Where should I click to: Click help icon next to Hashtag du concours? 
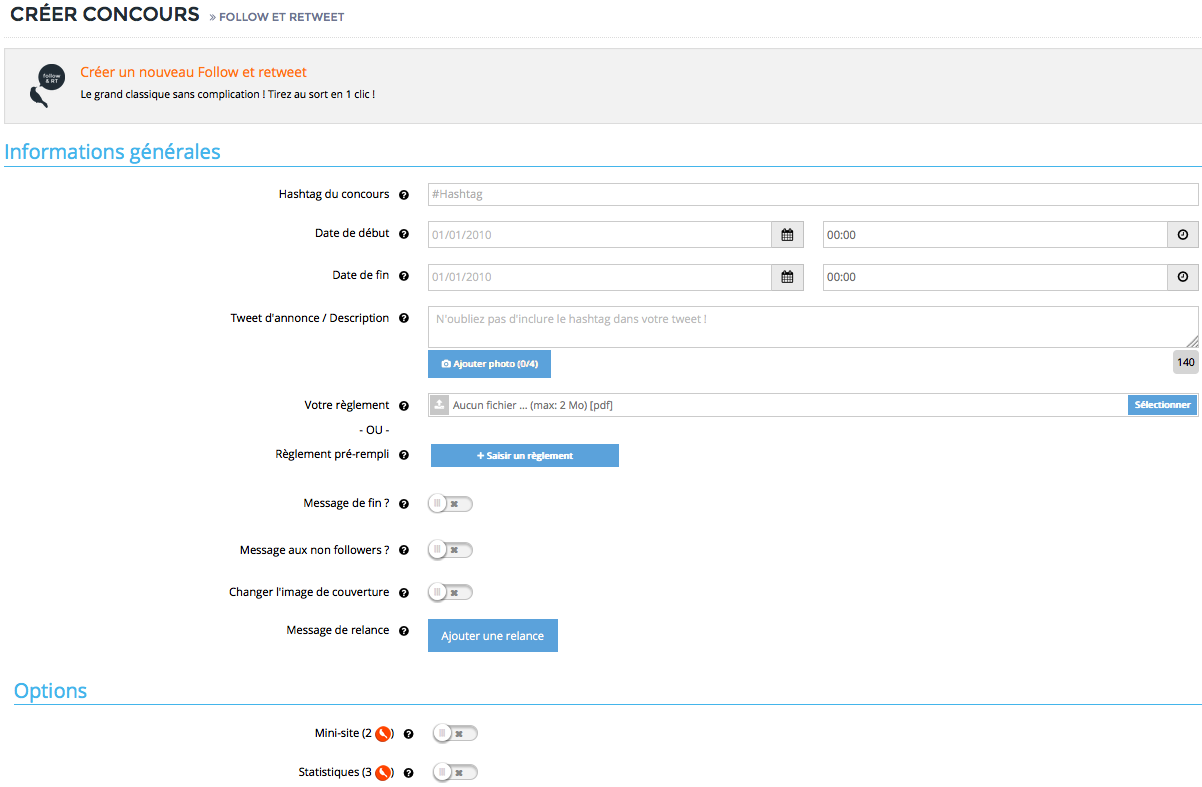coord(404,195)
